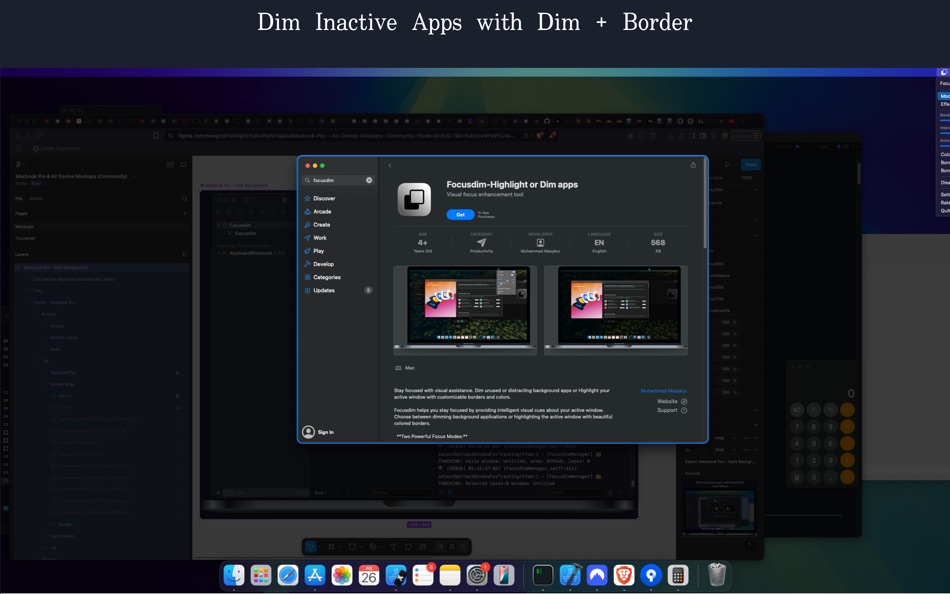Clear the focusdim search text
Screen dimensions: 950x594
(369, 180)
